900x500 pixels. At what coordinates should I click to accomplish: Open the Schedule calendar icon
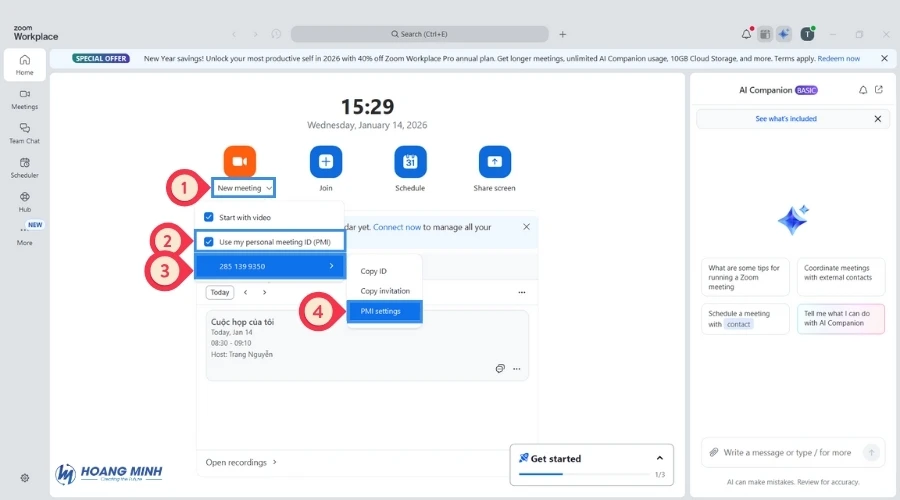[x=410, y=161]
